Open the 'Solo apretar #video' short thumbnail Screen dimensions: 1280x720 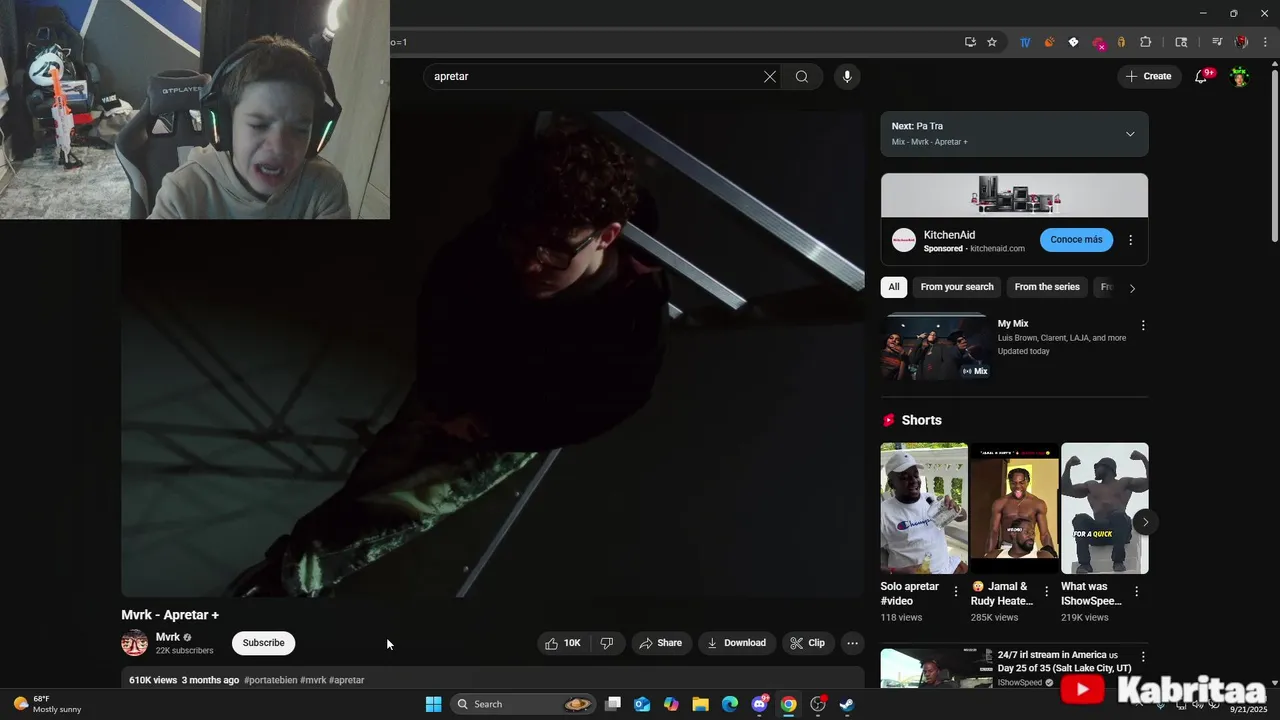coord(924,508)
